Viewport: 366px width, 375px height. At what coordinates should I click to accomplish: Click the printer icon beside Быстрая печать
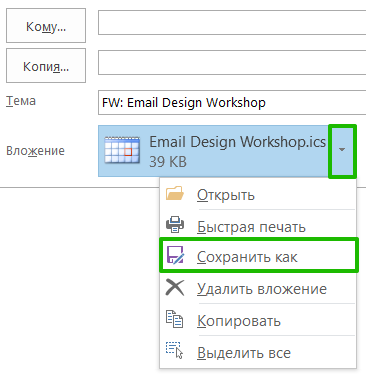(175, 224)
